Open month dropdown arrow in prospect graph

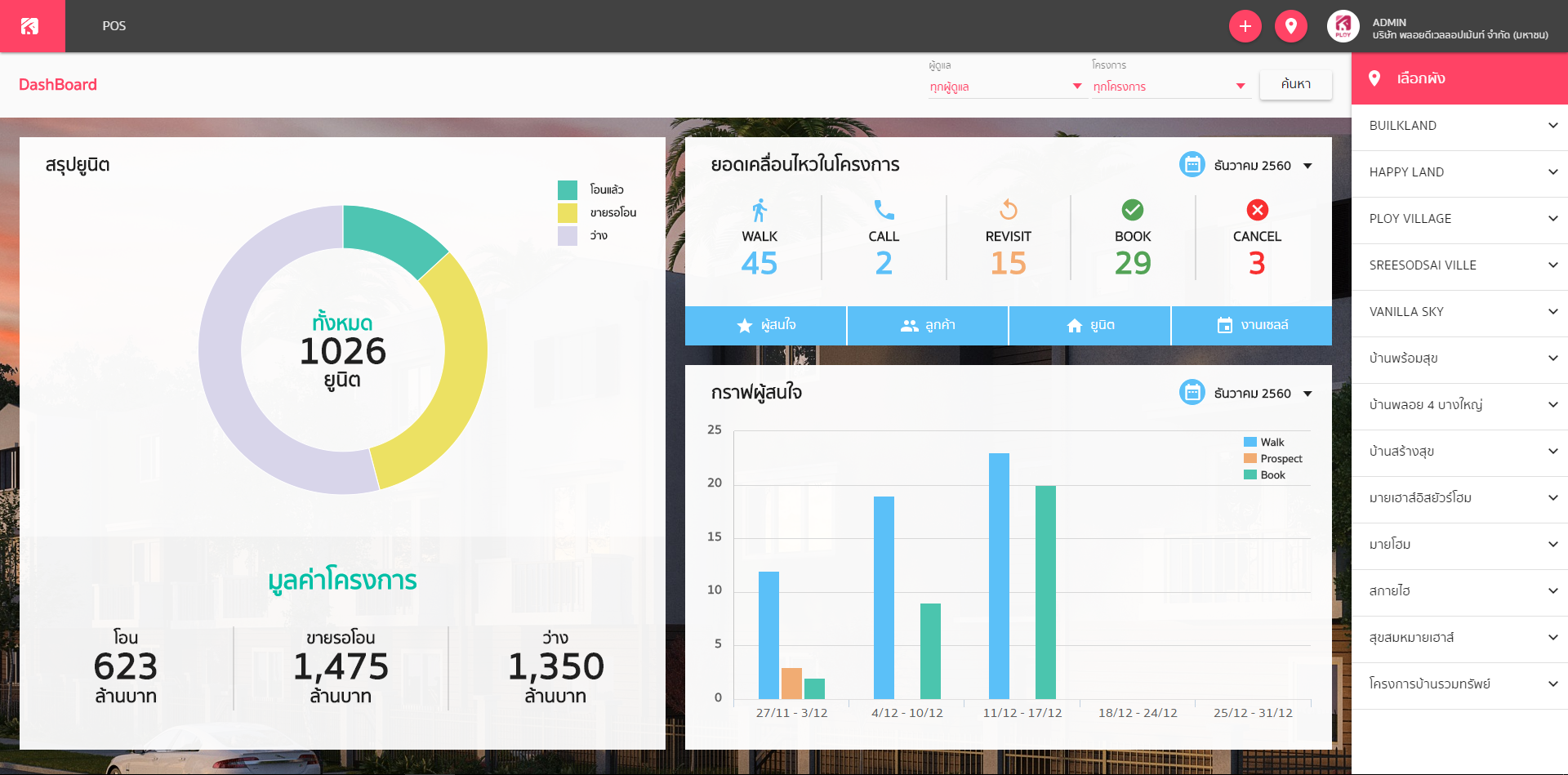[x=1307, y=394]
